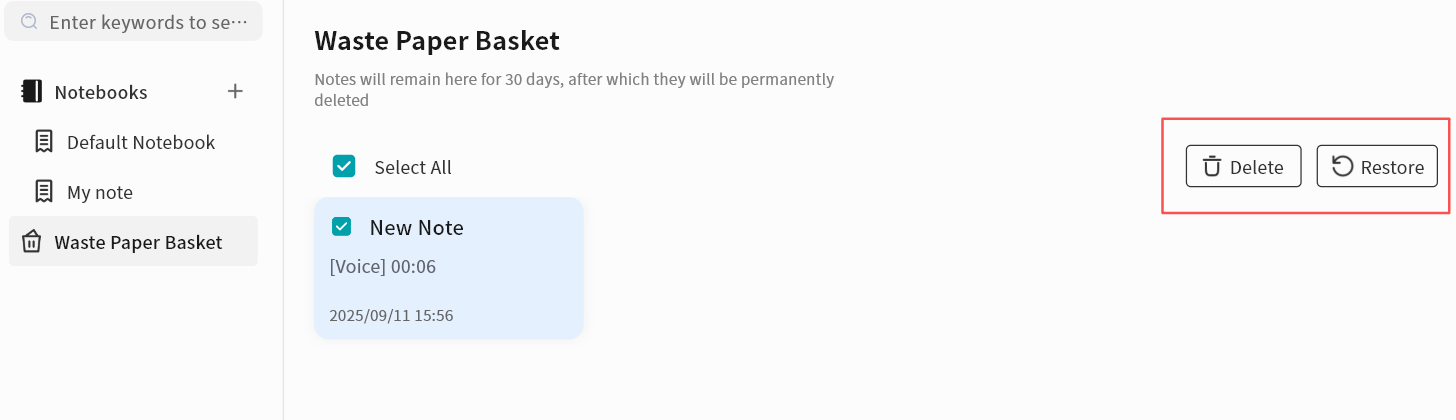Click the Select All label text
Viewport: 1456px width, 420px height.
click(413, 168)
